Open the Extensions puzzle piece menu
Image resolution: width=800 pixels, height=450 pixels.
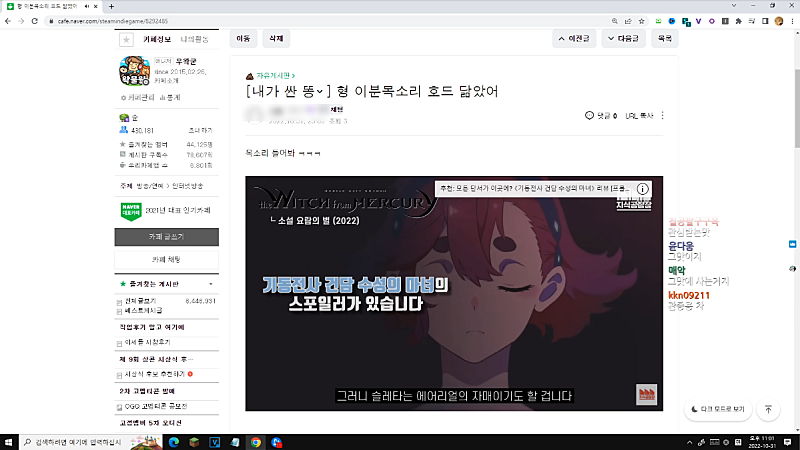tap(738, 21)
